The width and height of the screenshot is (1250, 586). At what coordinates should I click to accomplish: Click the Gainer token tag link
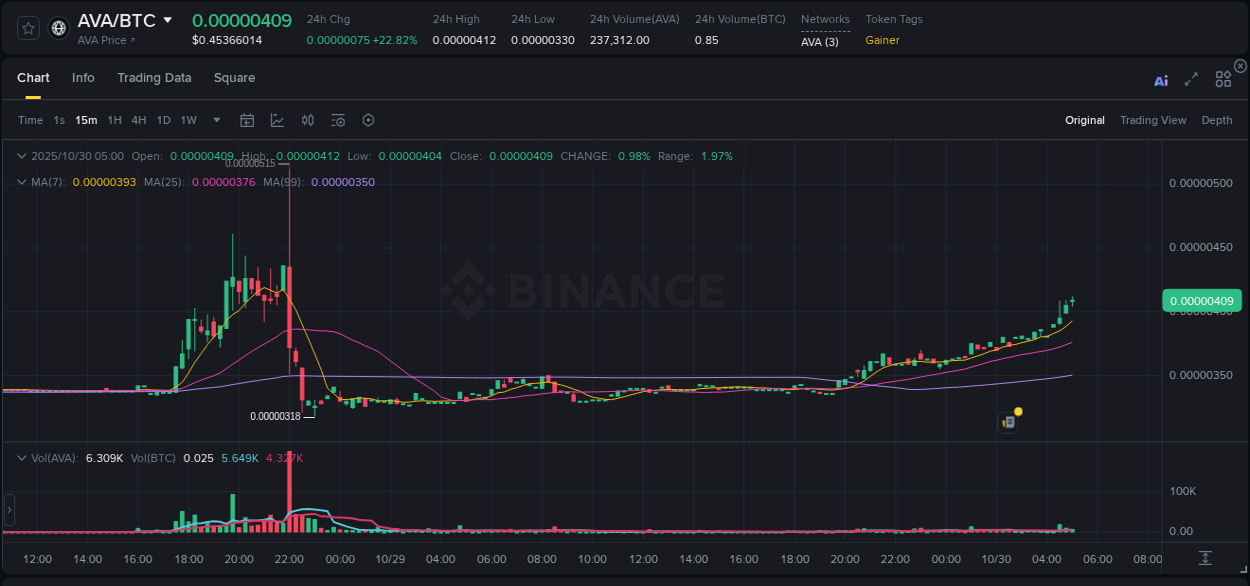pyautogui.click(x=880, y=41)
